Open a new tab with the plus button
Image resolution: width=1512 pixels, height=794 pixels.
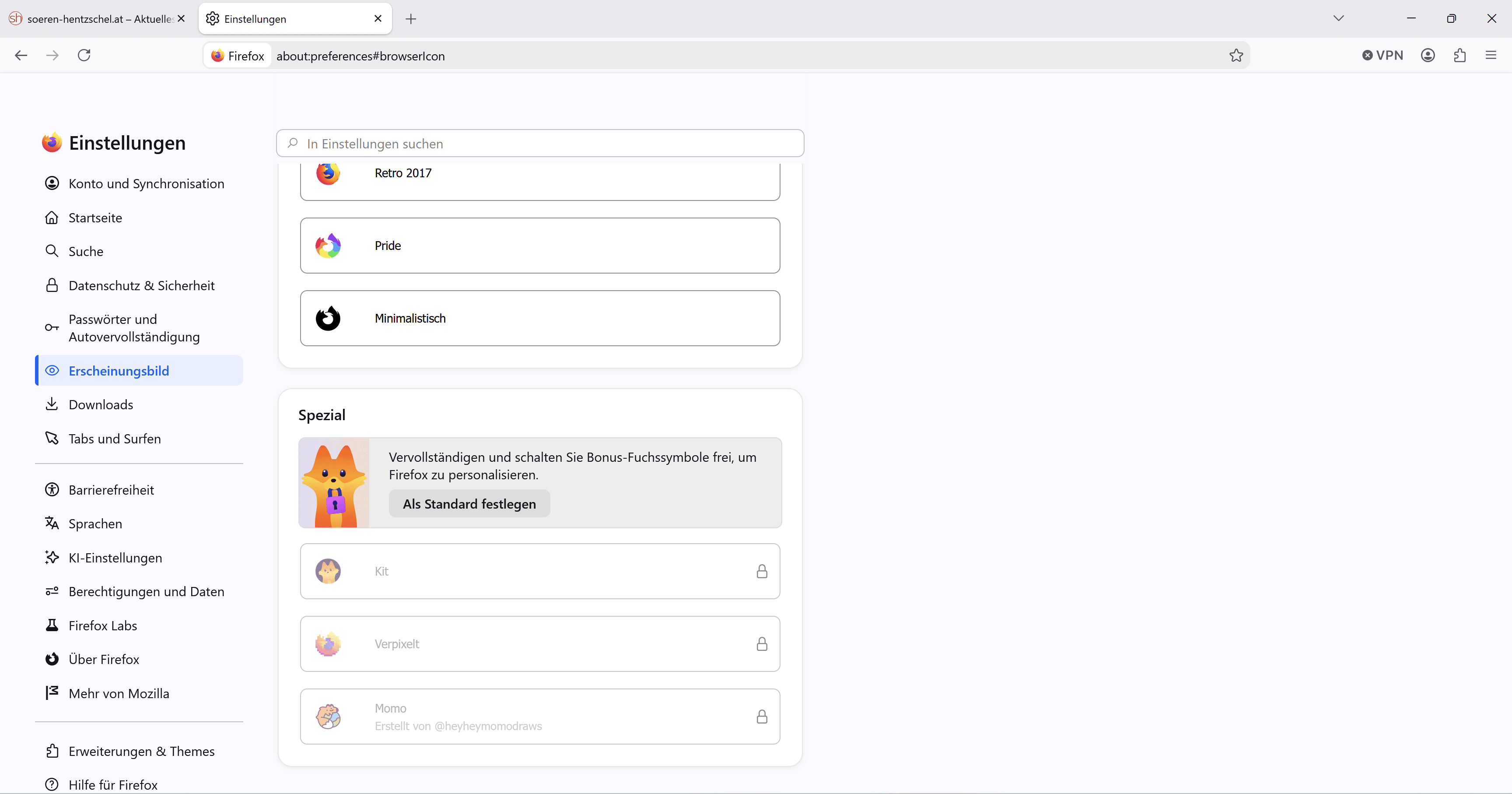pos(411,19)
